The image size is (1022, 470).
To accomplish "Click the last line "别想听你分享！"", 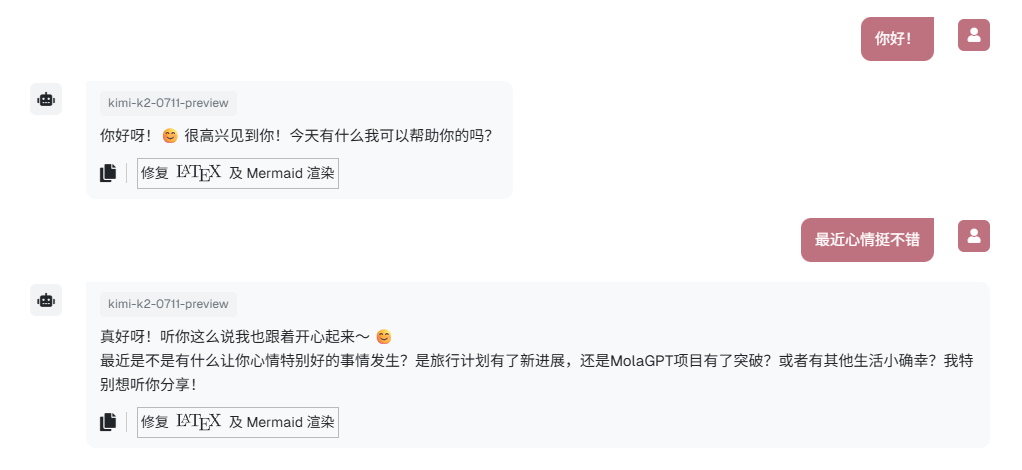I will pyautogui.click(x=149, y=385).
